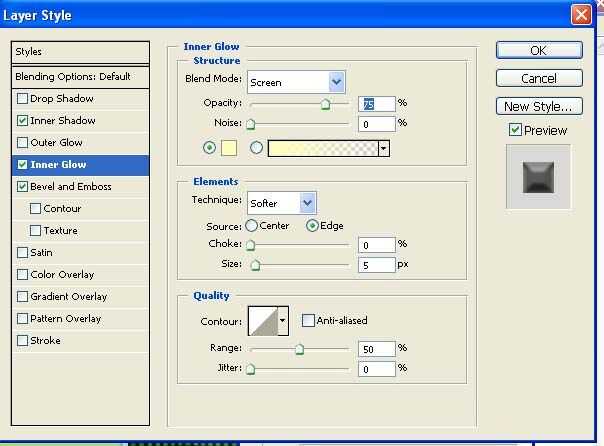Choose Center as the glow source
This screenshot has width=604, height=446.
[x=252, y=226]
